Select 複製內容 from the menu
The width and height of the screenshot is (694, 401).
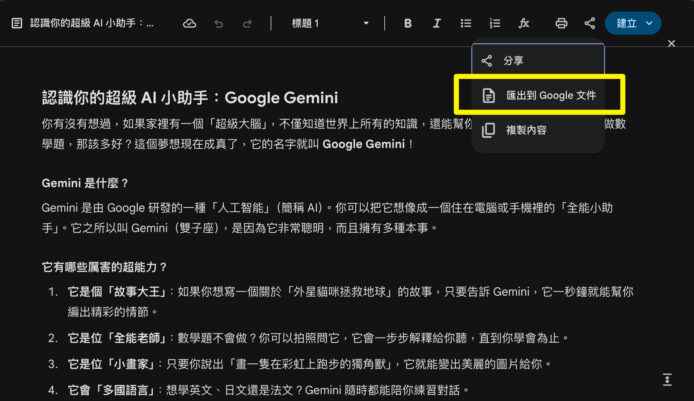(538, 130)
